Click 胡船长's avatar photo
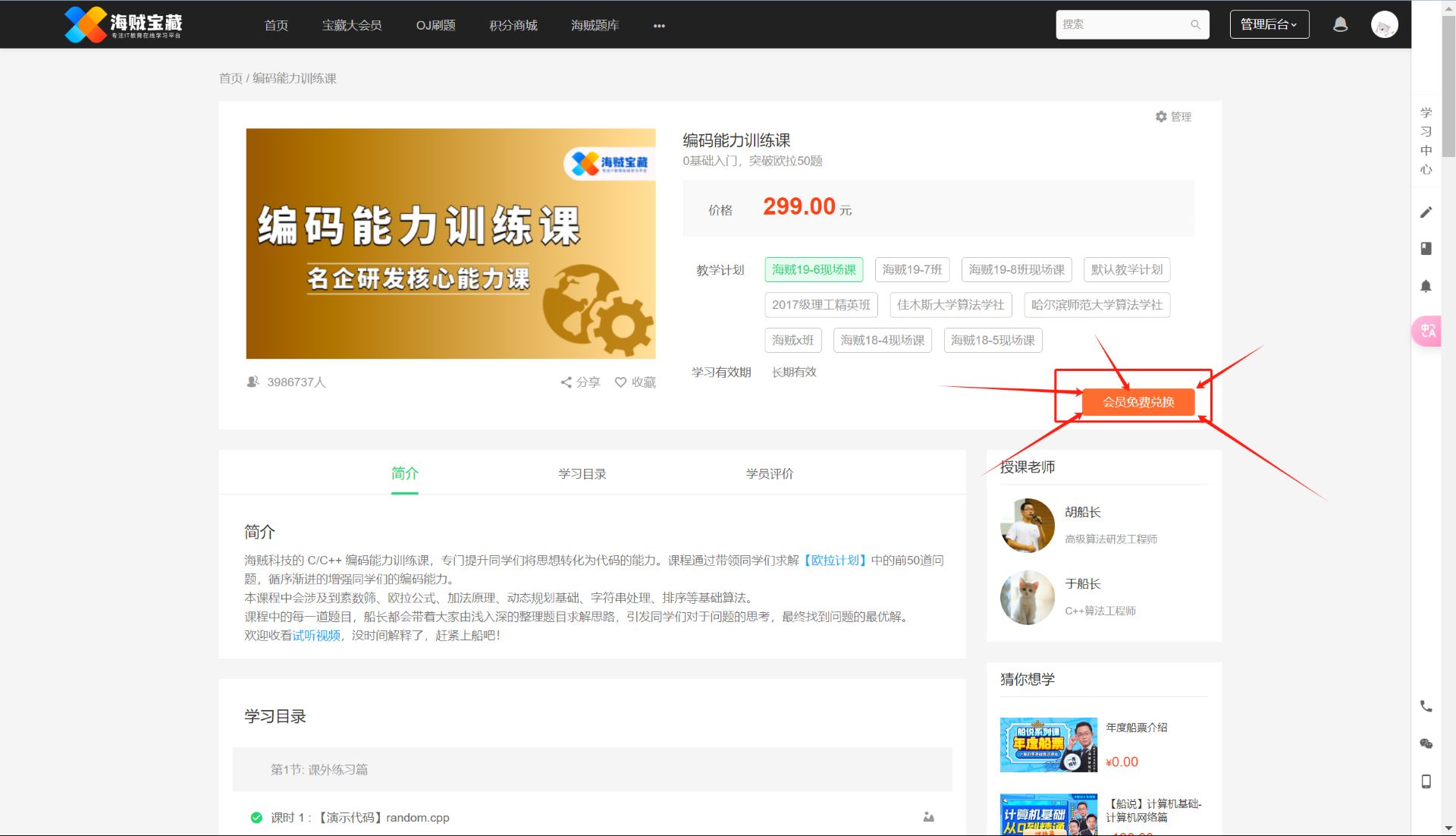 tap(1028, 525)
